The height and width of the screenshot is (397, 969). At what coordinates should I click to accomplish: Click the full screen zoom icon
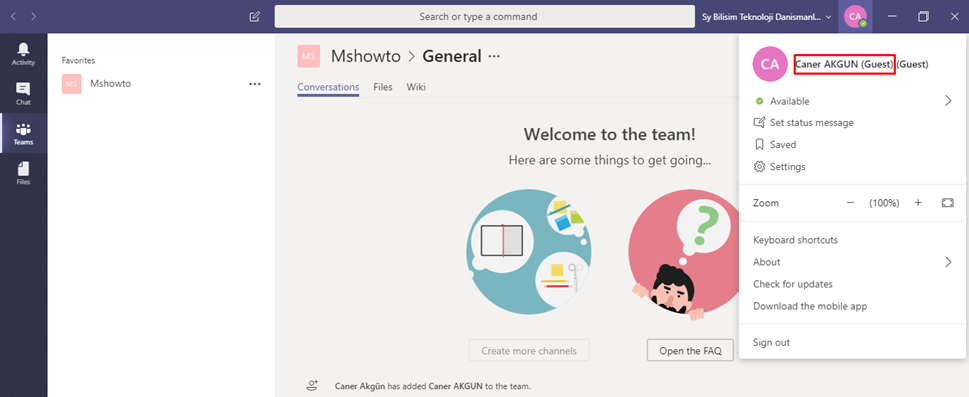coord(948,203)
